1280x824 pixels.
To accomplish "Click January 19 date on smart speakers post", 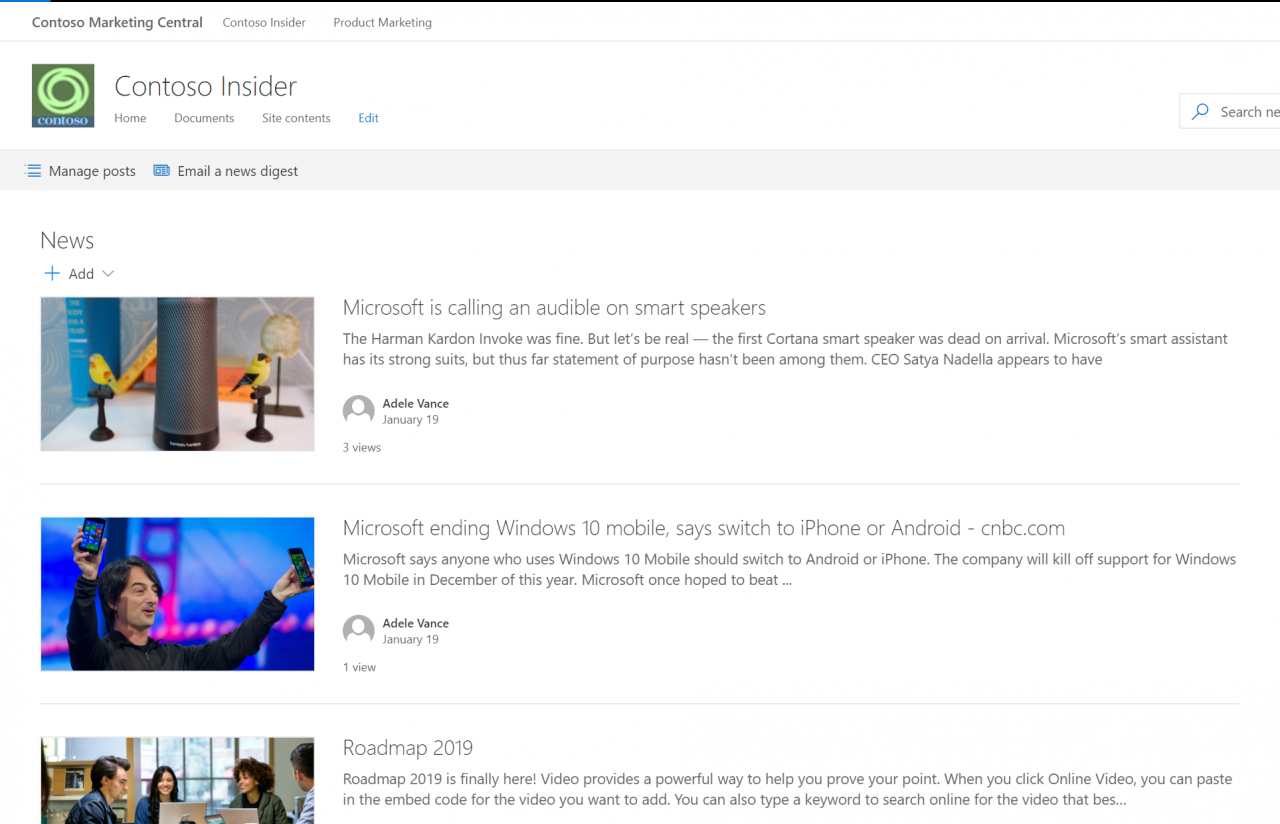I will coord(411,420).
